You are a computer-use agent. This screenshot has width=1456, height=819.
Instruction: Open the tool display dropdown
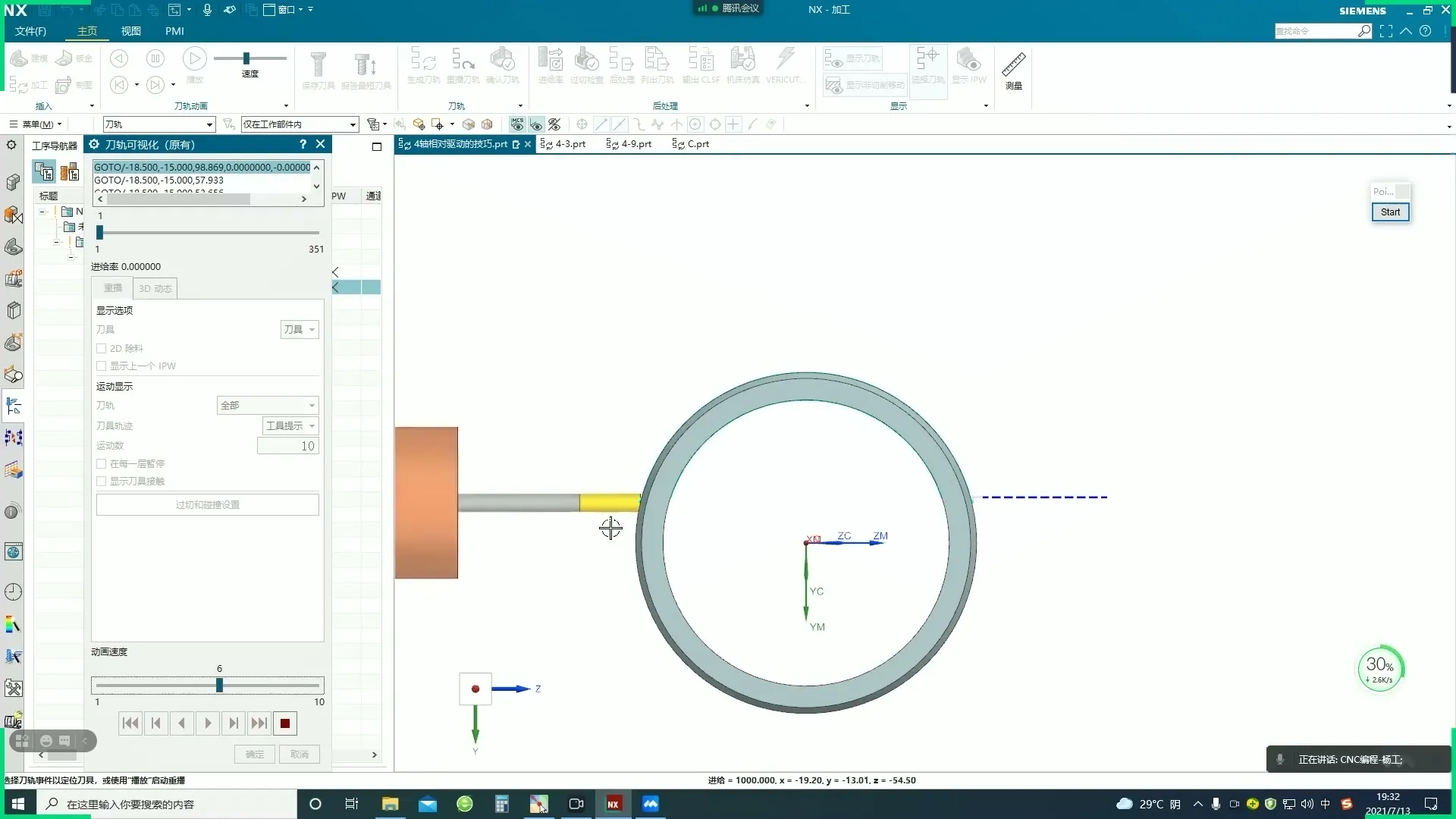[x=300, y=329]
